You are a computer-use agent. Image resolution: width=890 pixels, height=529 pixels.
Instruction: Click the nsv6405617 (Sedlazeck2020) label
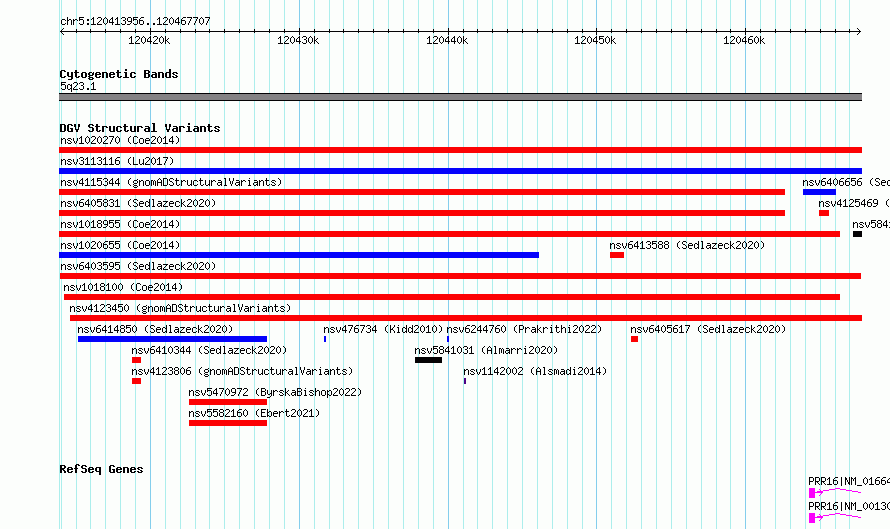pos(708,329)
